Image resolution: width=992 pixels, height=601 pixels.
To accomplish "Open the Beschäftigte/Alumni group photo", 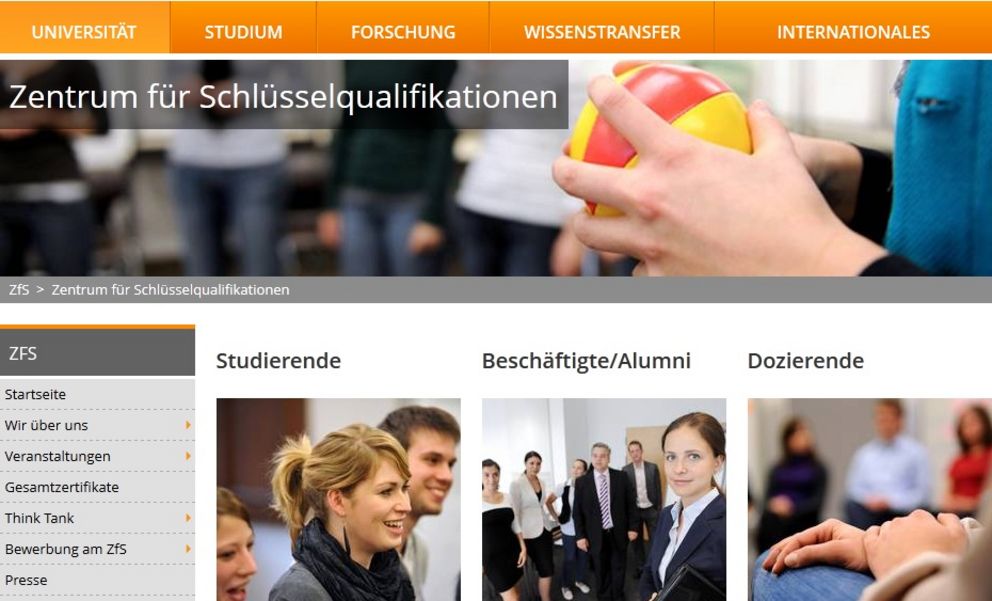I will click(x=604, y=499).
